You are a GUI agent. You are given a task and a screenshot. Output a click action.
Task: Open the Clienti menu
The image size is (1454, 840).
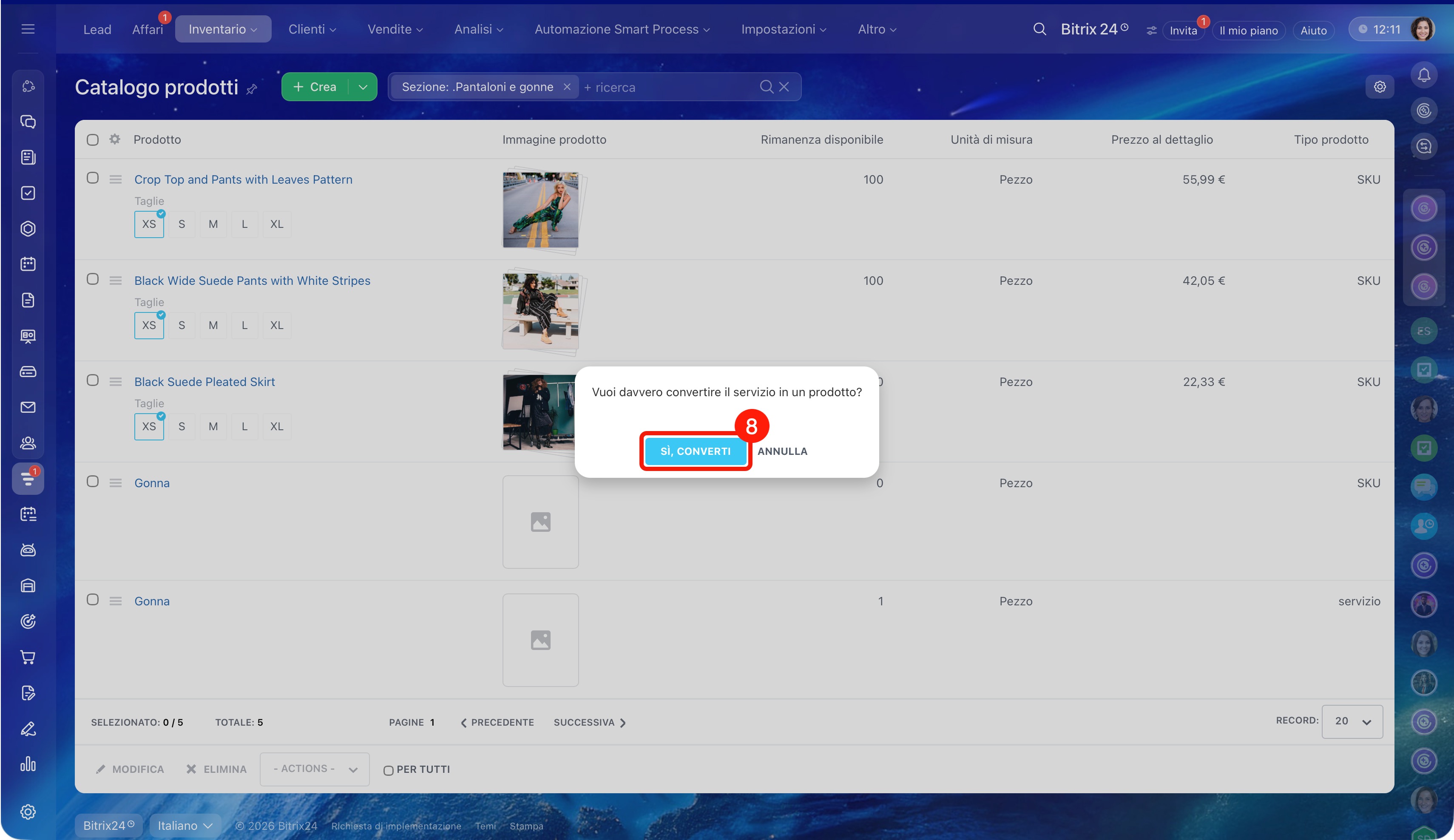[312, 29]
